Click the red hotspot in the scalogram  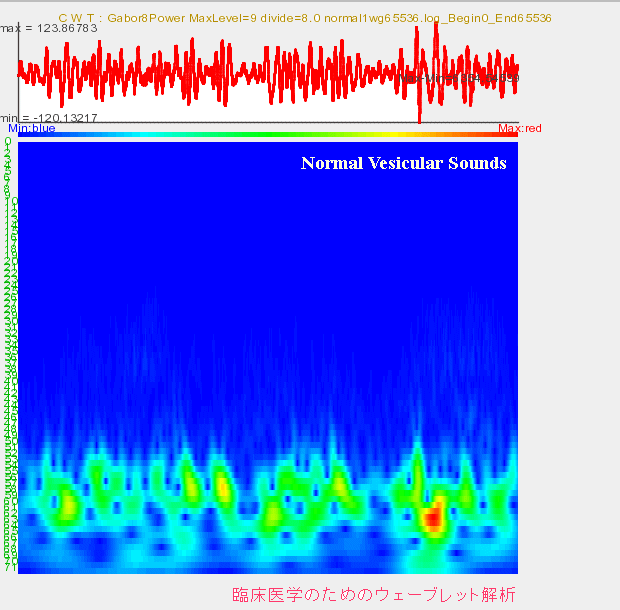[x=432, y=517]
